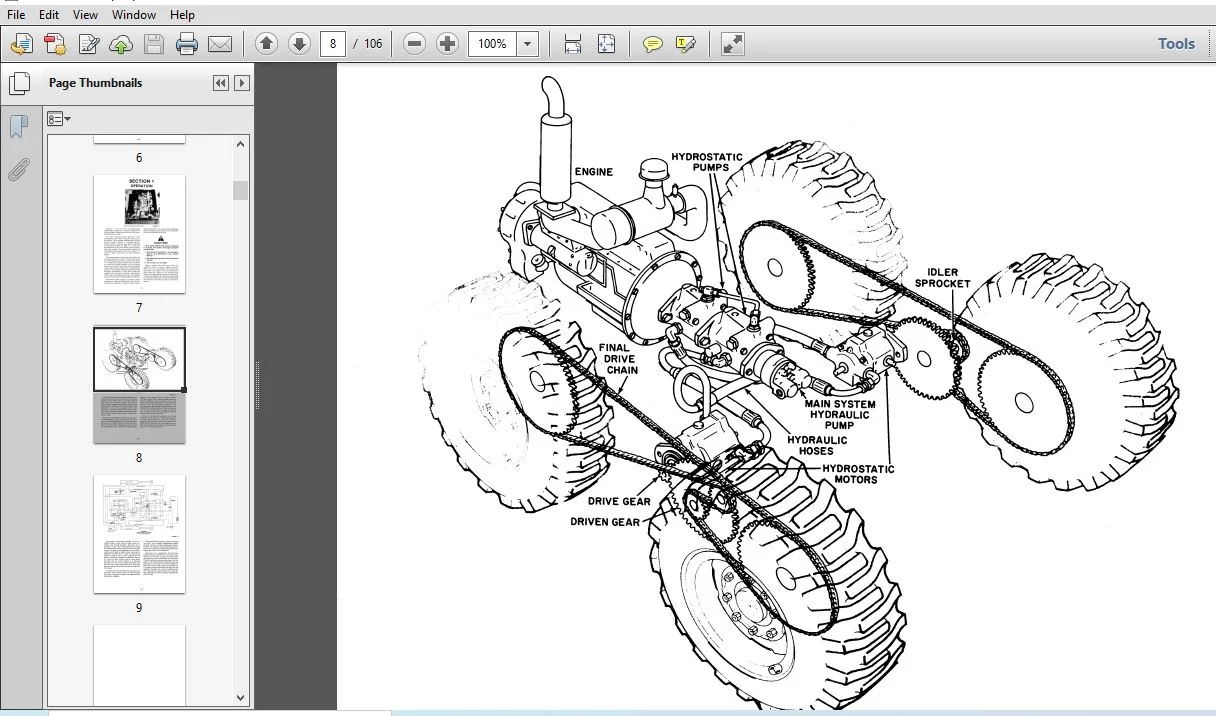This screenshot has height=716, width=1216.
Task: Click the 'FINAL DRIVE CHAIN' diagram label
Action: pyautogui.click(x=616, y=359)
